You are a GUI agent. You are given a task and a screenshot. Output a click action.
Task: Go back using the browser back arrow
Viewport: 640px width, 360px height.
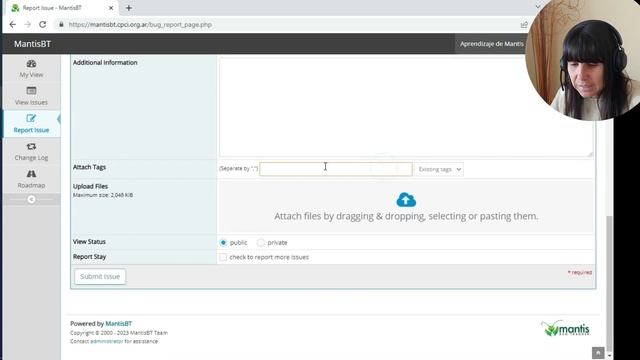[13, 24]
